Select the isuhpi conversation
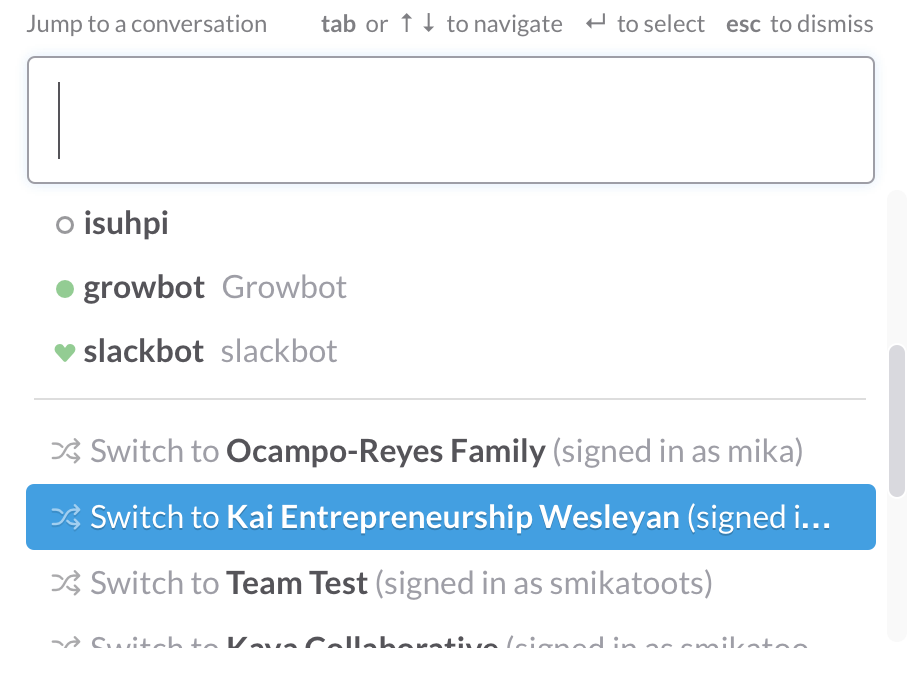This screenshot has height=674, width=908. pyautogui.click(x=126, y=224)
